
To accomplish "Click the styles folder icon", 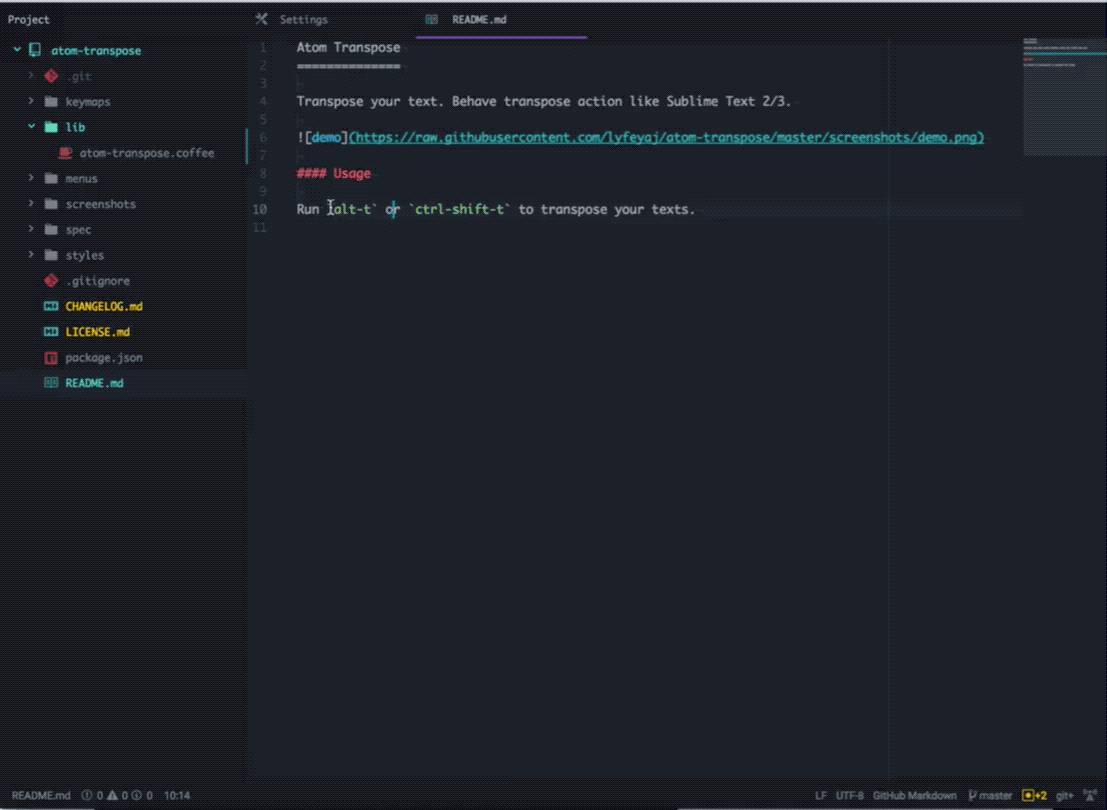I will click(x=51, y=255).
